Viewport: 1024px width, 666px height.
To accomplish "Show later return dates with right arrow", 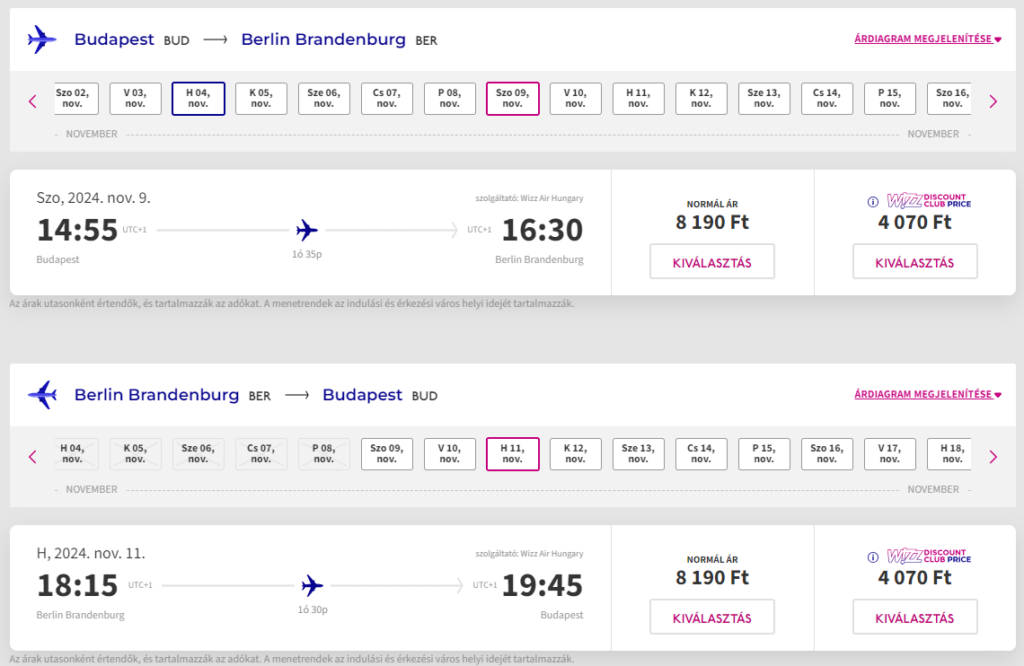I will point(993,456).
